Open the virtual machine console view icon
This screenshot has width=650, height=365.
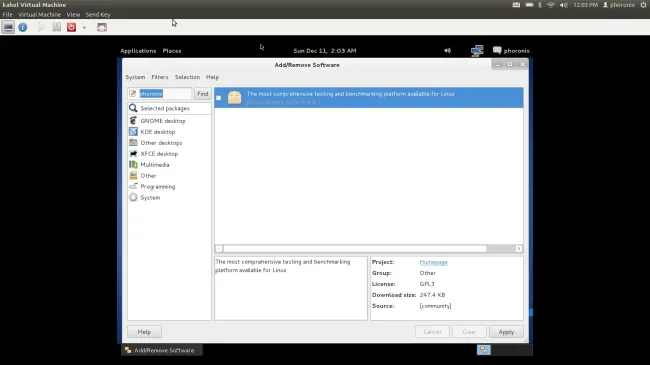(x=8, y=27)
